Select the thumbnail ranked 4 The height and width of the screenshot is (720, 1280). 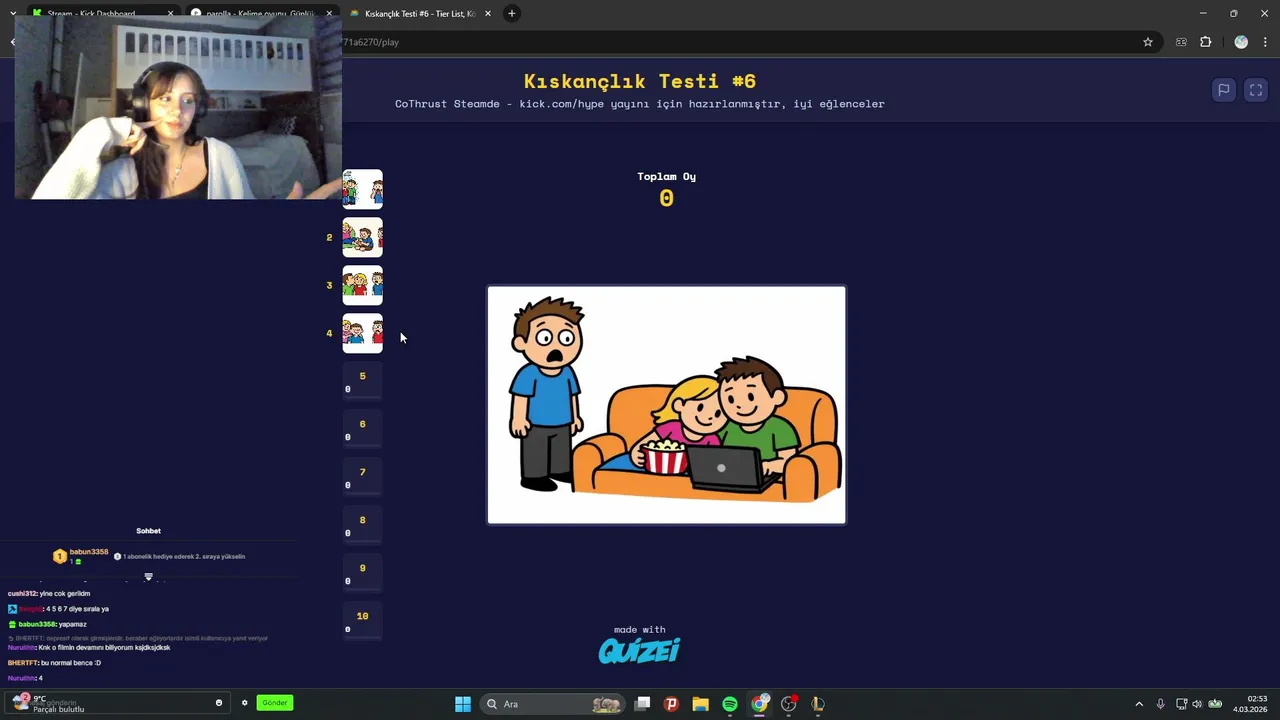[362, 333]
